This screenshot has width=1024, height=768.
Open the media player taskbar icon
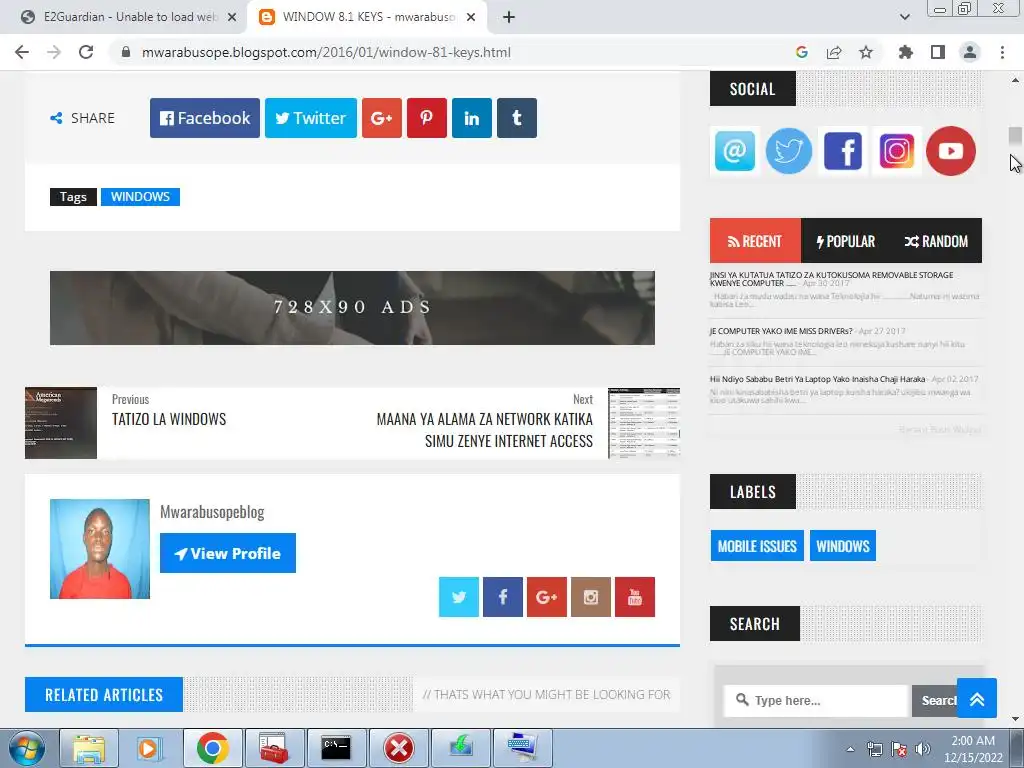tap(150, 748)
